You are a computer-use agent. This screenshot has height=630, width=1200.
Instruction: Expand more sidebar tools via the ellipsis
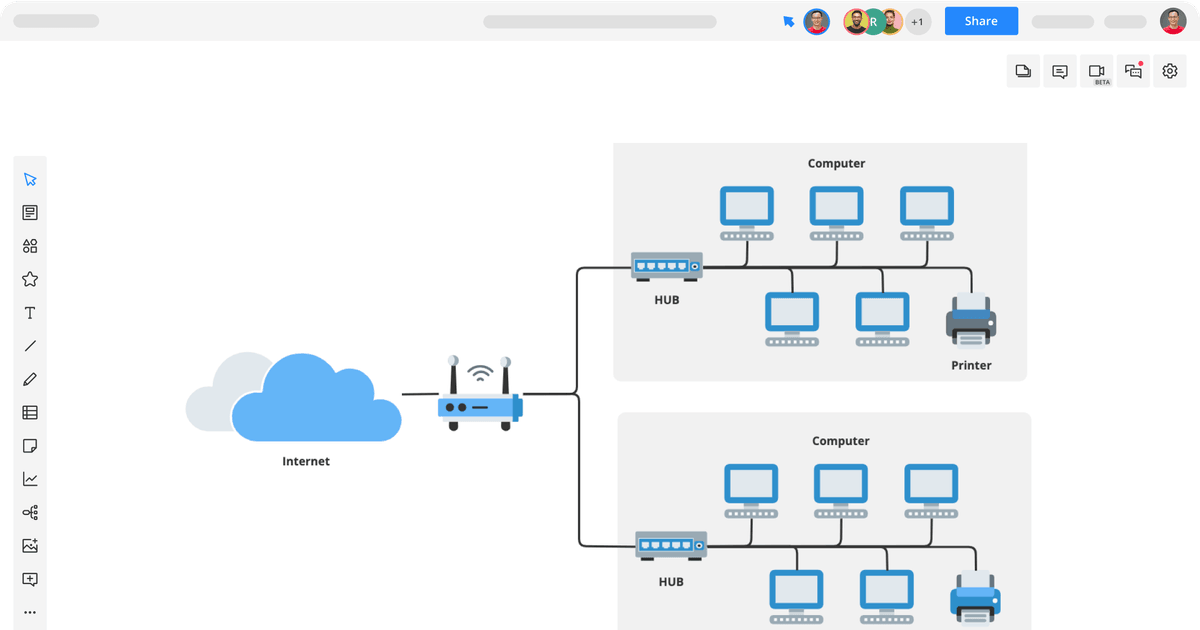30,611
